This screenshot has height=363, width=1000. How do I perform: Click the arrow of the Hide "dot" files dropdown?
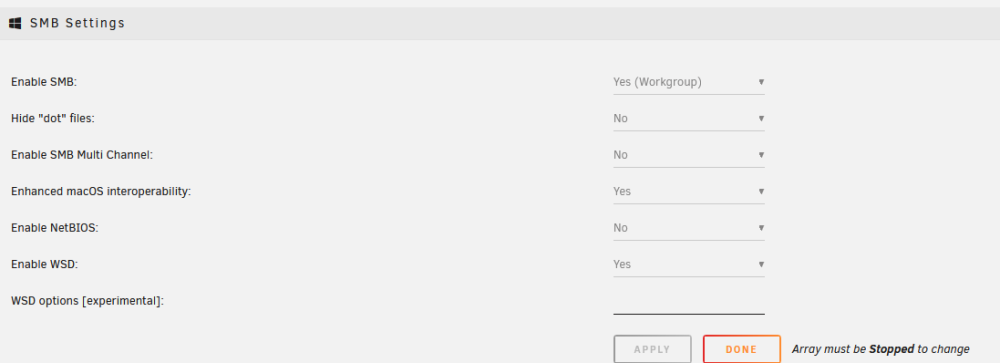761,119
